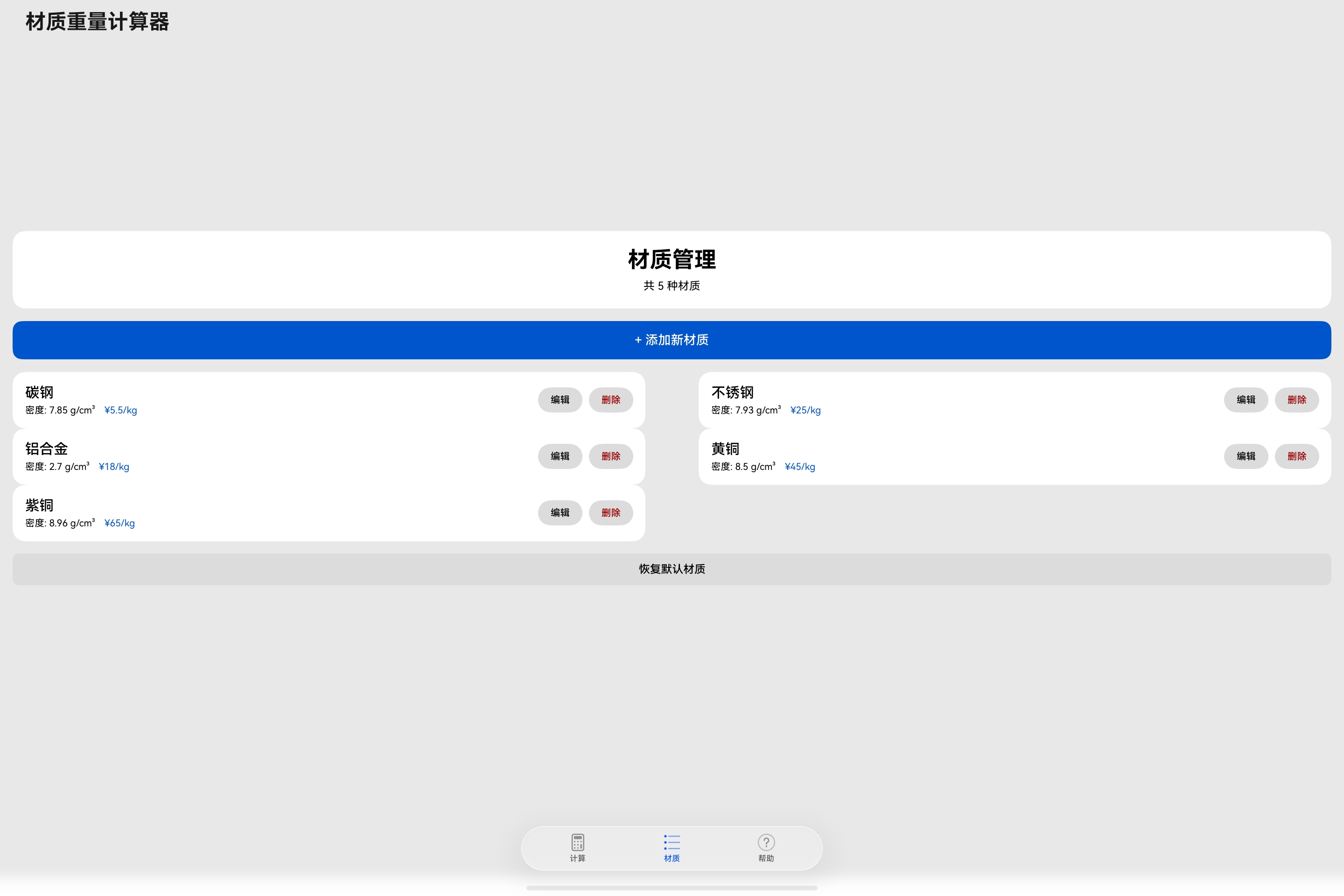Click 密度: 7.93 g/cm³ text
Screen dimensions: 1344x896
tap(746, 410)
